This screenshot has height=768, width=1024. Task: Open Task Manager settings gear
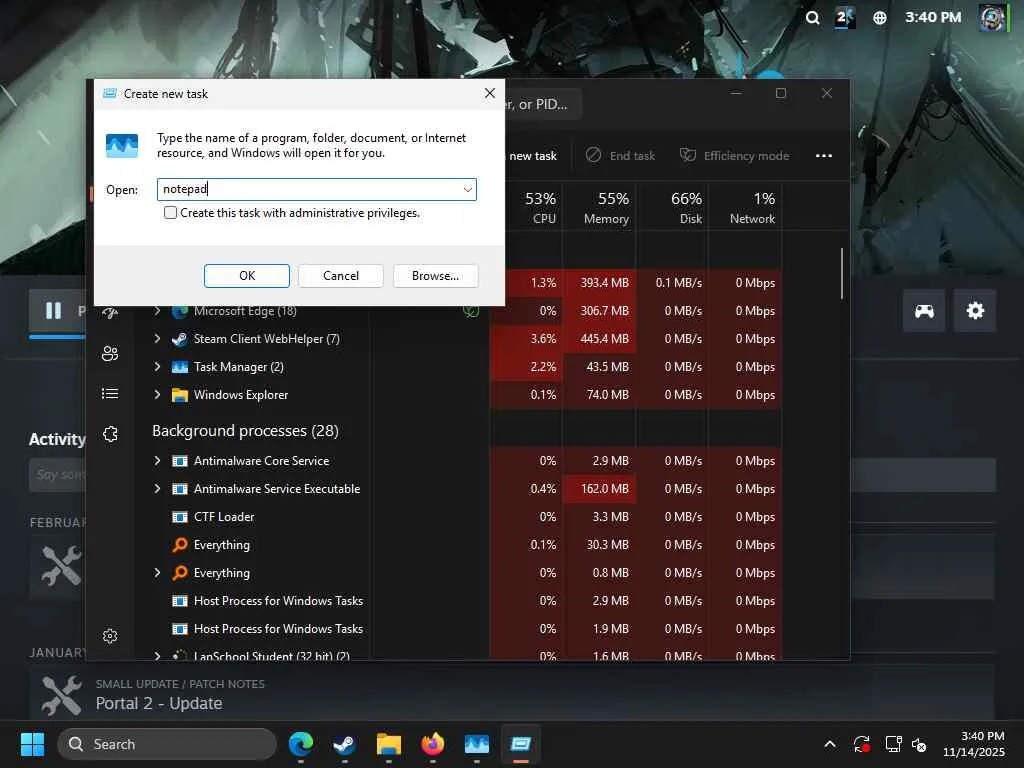tap(110, 635)
